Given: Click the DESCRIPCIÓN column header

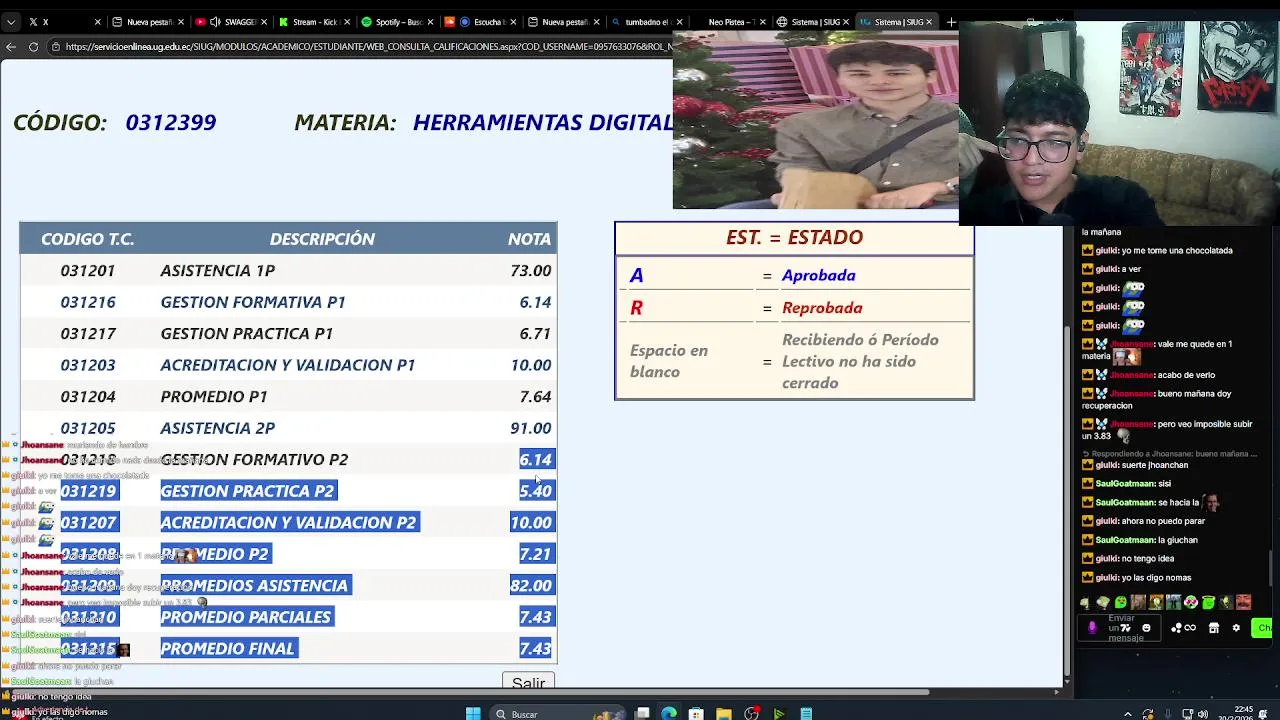Looking at the screenshot, I should pos(322,239).
